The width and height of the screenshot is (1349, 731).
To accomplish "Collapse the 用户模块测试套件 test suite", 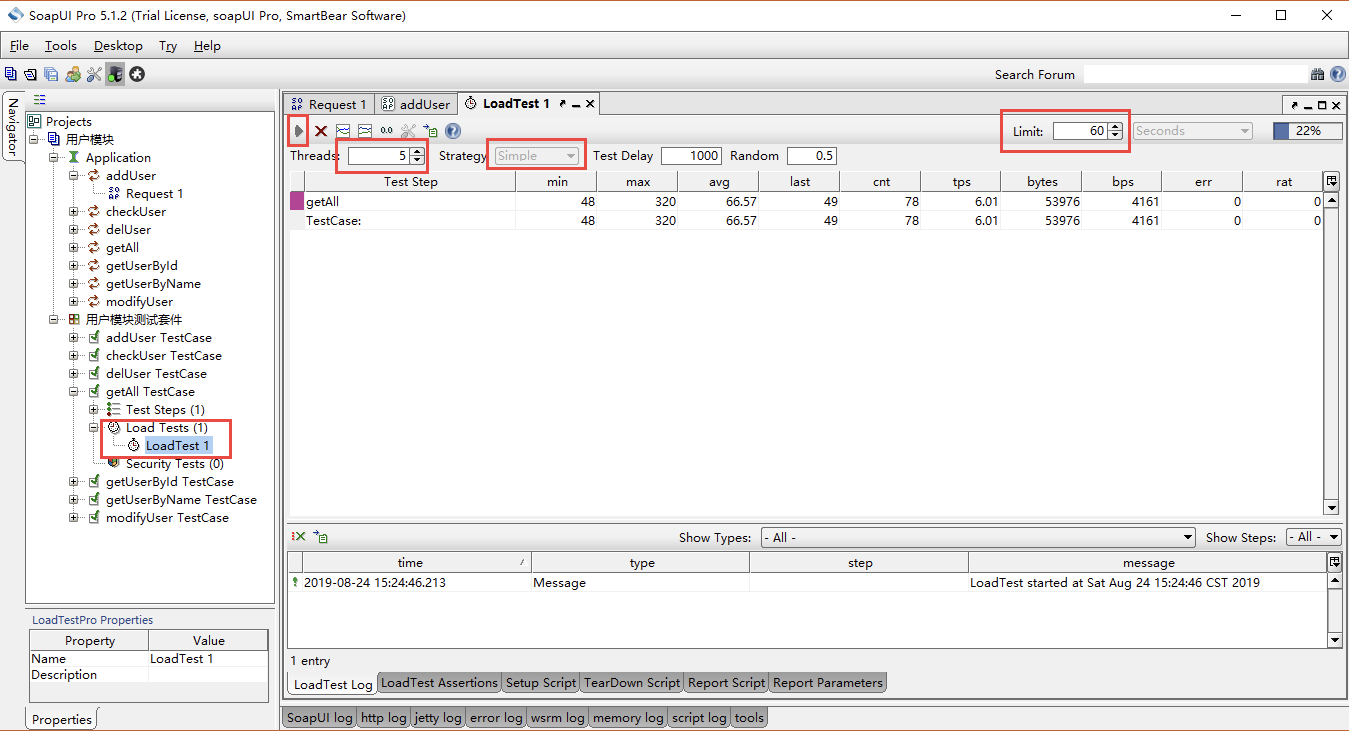I will point(54,319).
